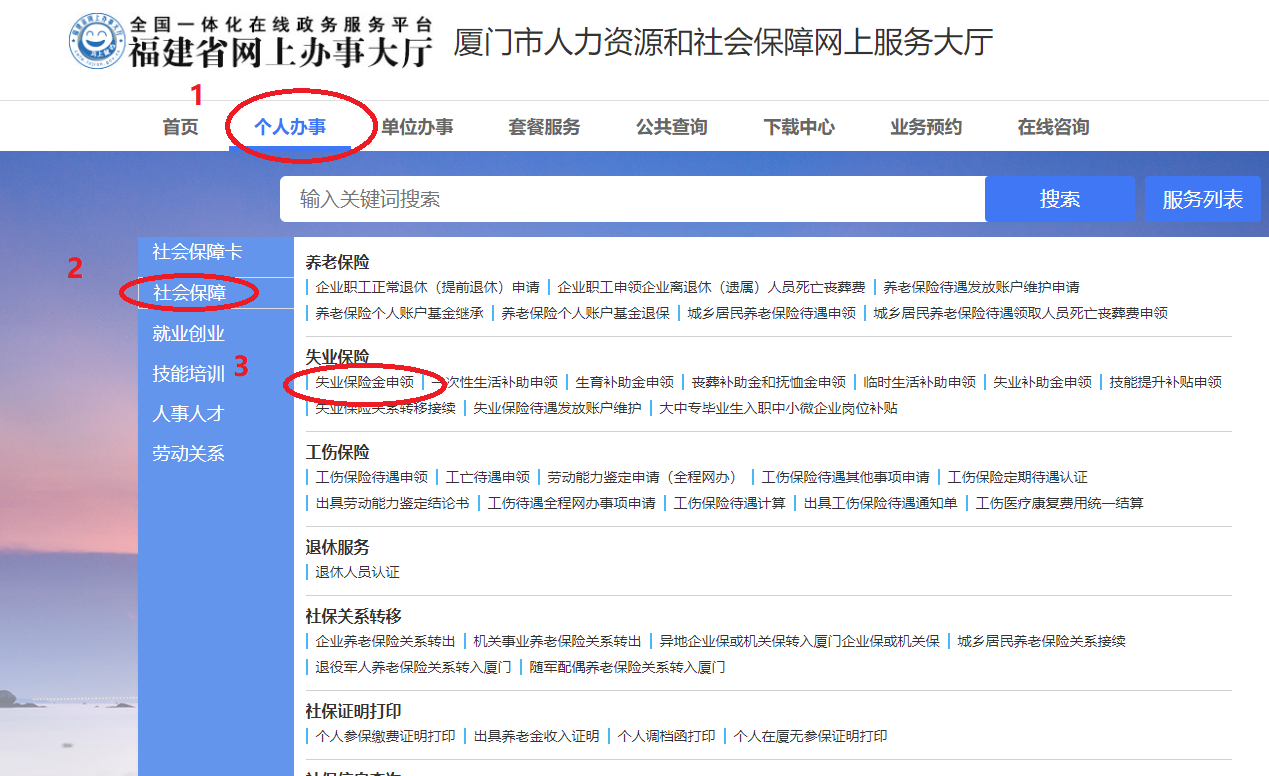The width and height of the screenshot is (1269, 776).
Task: Switch to the 单位办事 tab
Action: (x=417, y=127)
